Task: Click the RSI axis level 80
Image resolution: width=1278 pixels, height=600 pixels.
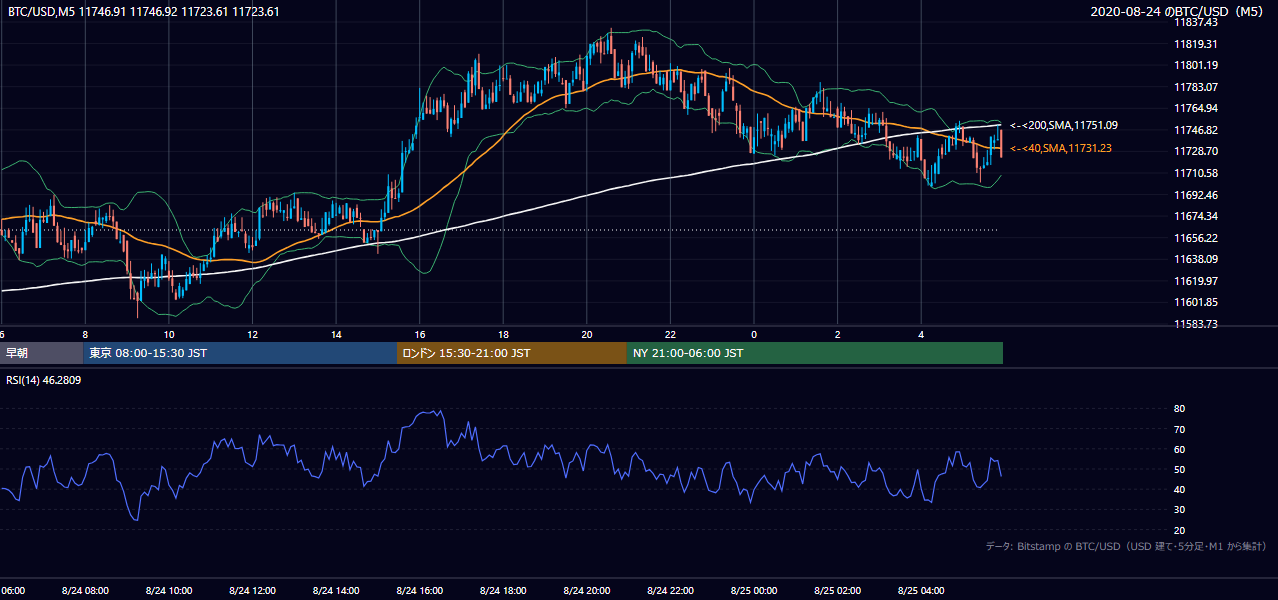Action: point(1179,409)
